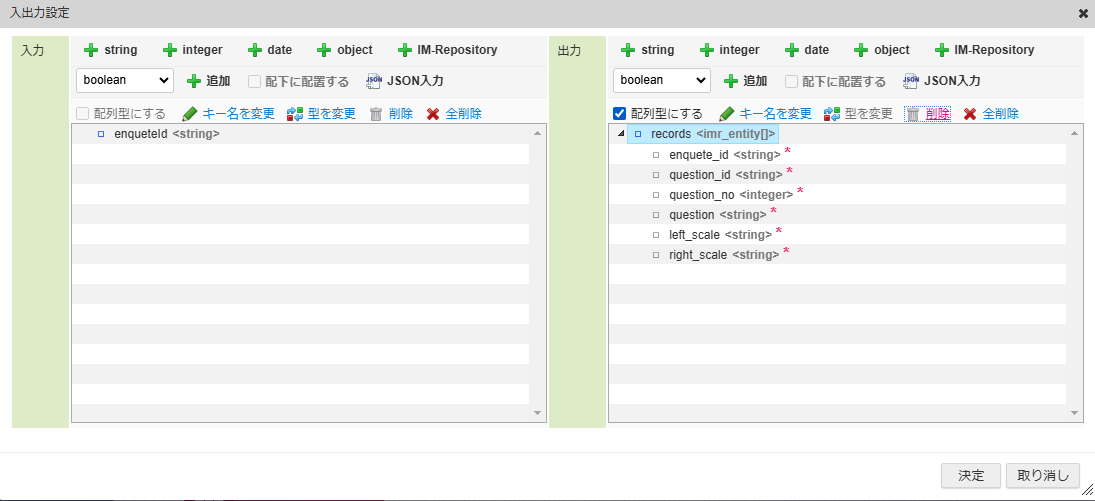1095x501 pixels.
Task: Add IM-Repository type in output panel
Action: 985,50
